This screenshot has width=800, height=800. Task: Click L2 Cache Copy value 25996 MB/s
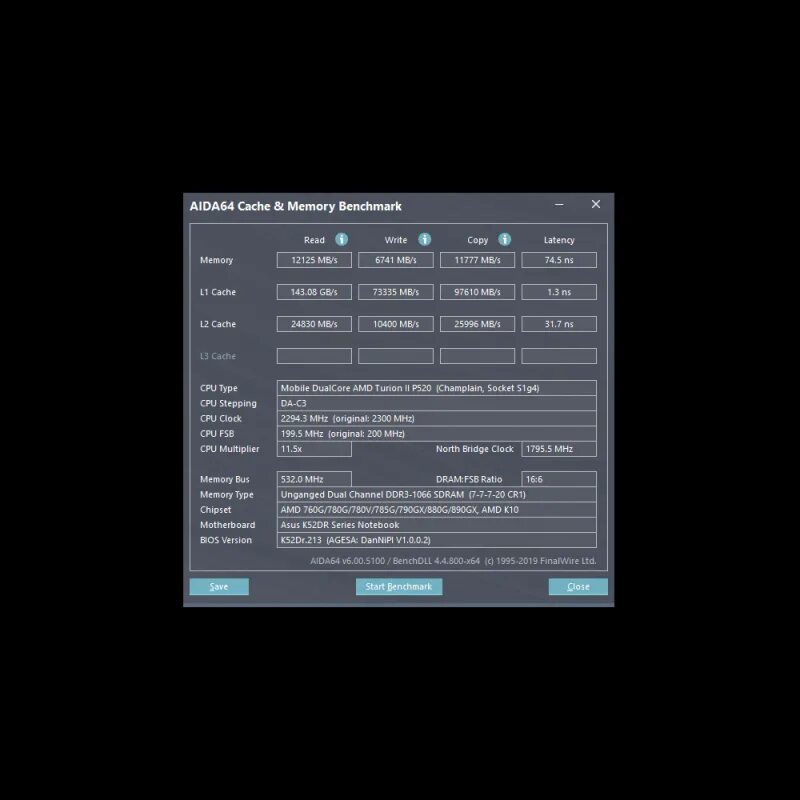click(x=478, y=324)
